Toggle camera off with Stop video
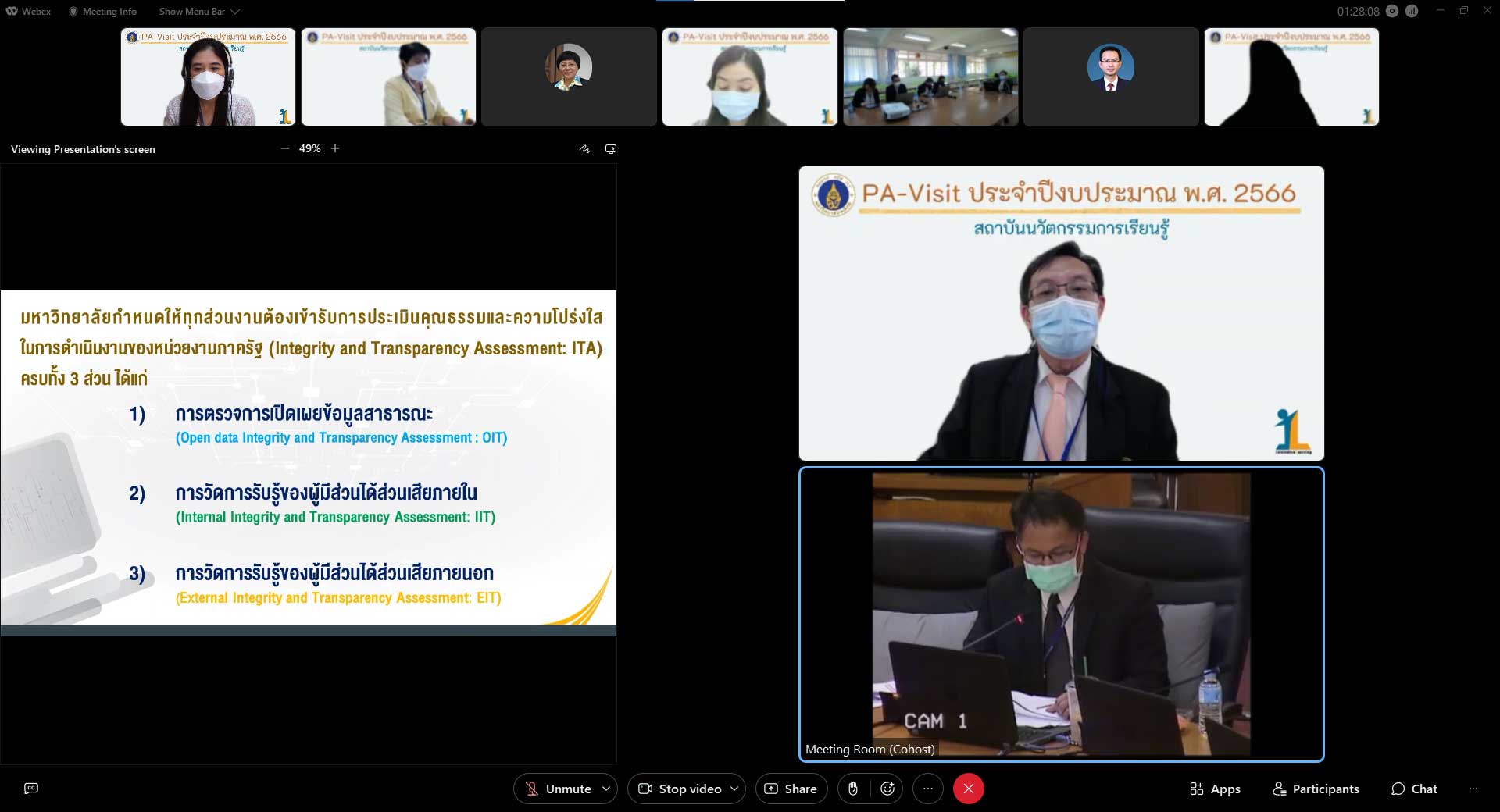 tap(680, 789)
